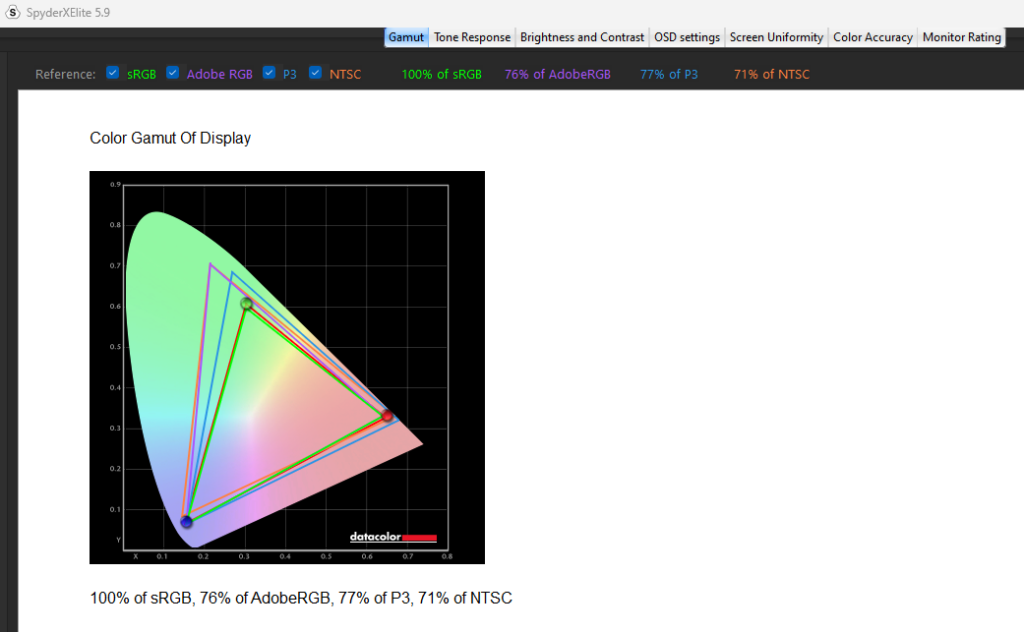
Task: Click the orange "71% of NTSC" result
Action: coord(771,74)
